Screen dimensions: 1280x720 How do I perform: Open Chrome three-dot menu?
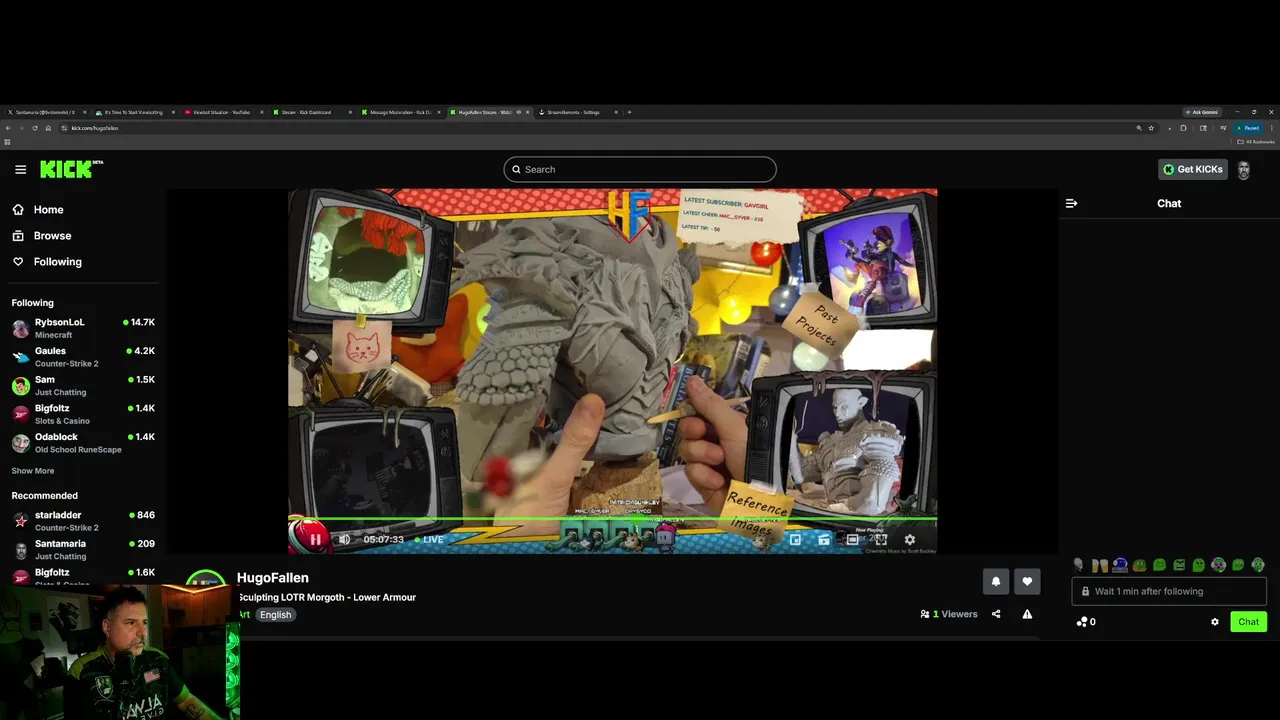(1271, 128)
